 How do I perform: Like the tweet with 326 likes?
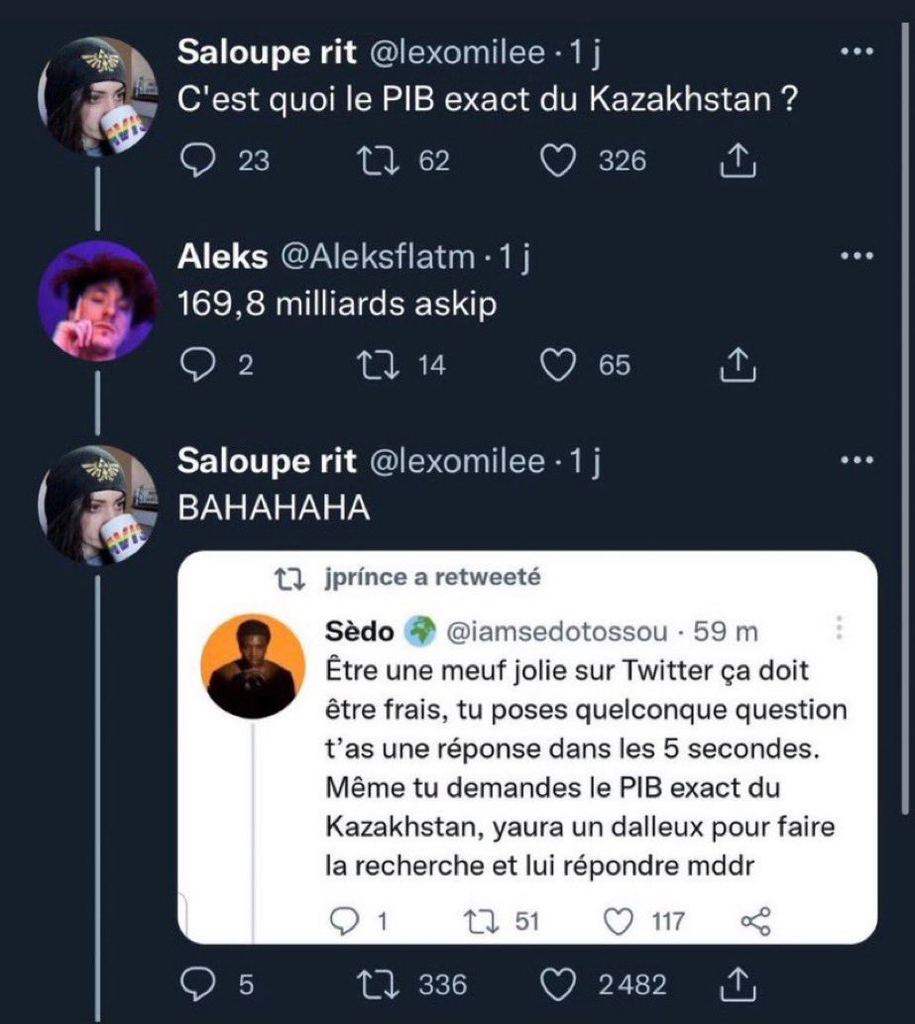tap(556, 161)
